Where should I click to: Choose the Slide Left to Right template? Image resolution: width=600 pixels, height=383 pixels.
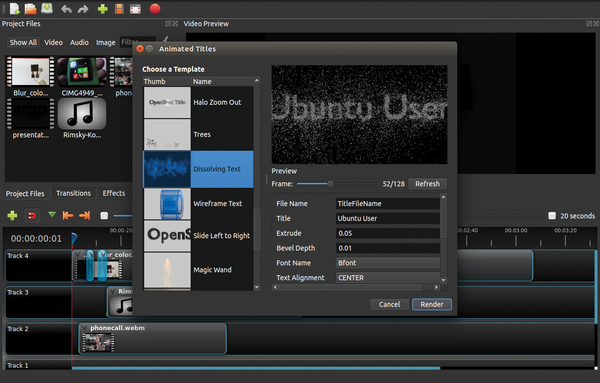[x=198, y=236]
